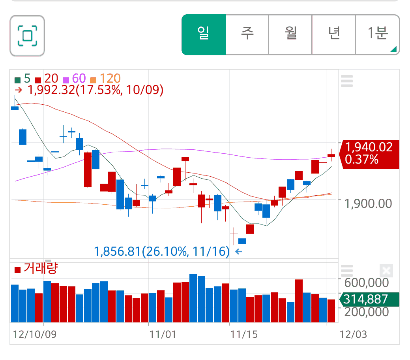410x360 pixels.
Task: Open the price chart hamburger menu
Action: tap(347, 81)
